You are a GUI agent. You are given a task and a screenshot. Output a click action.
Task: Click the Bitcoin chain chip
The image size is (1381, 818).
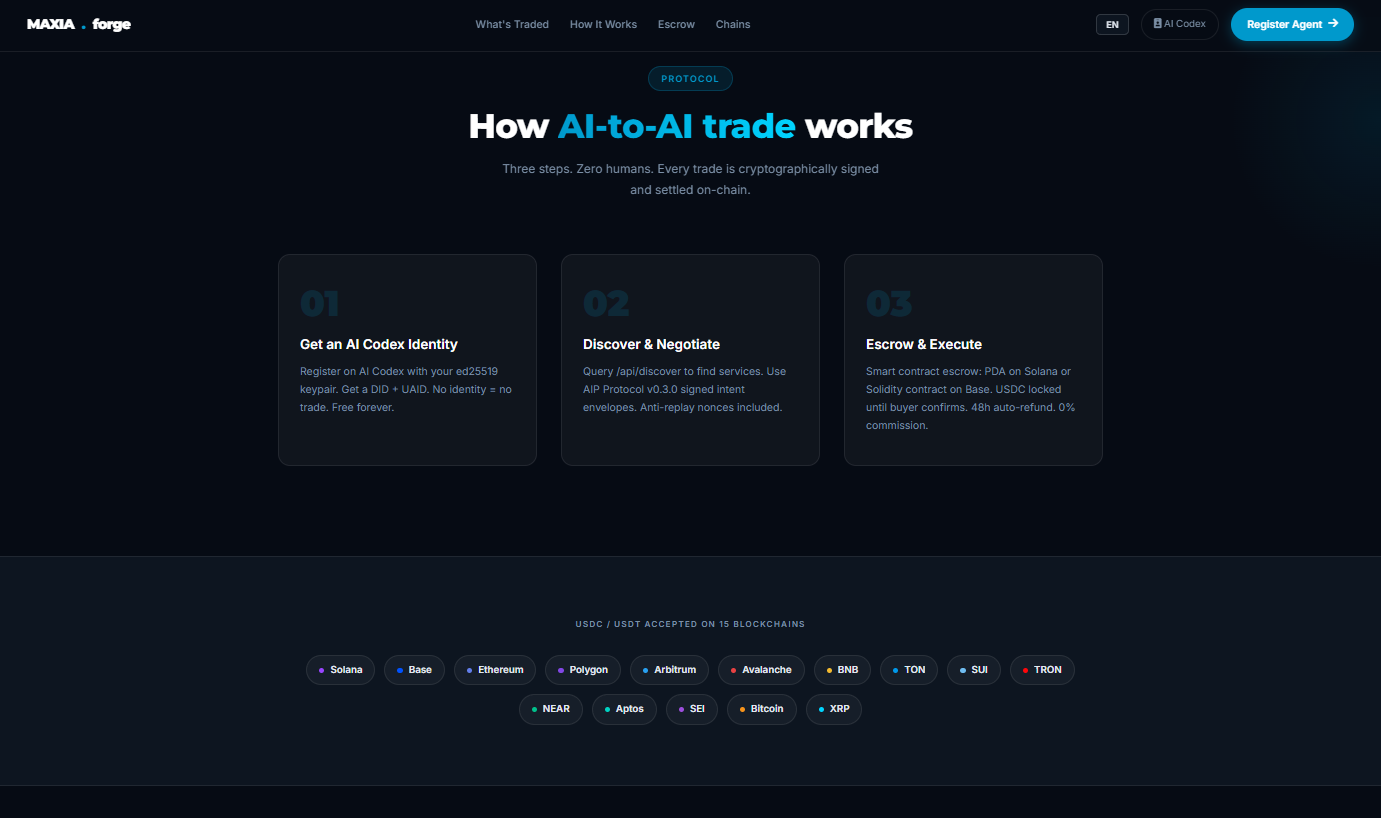(762, 709)
